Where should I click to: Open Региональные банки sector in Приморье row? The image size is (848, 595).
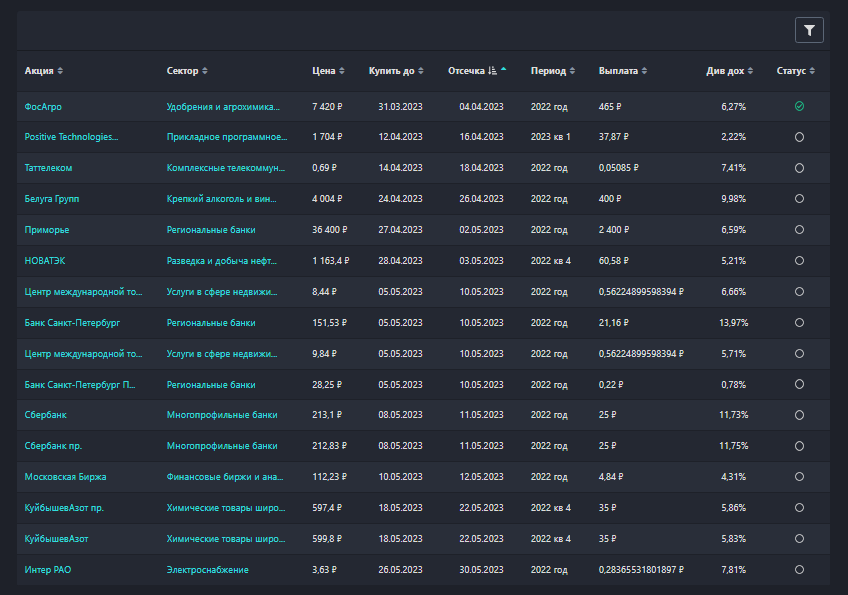211,230
